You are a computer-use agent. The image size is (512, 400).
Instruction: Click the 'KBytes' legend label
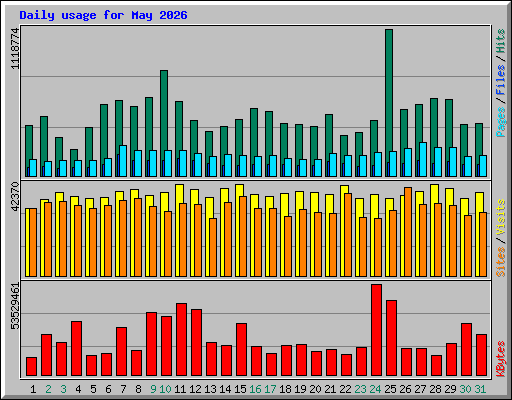coord(501,359)
